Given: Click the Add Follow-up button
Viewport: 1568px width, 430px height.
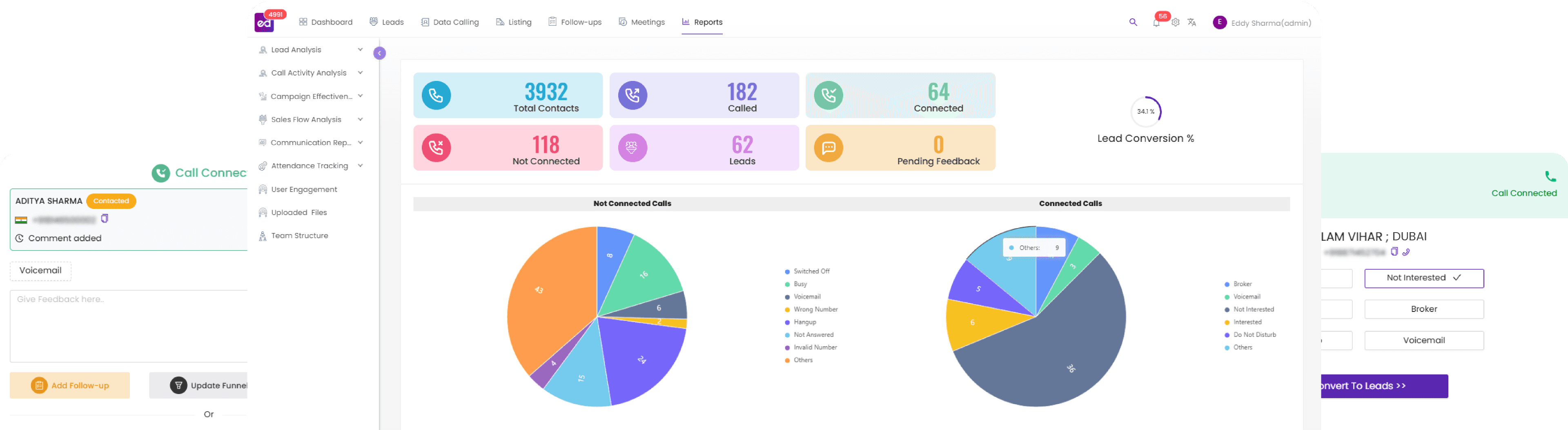Looking at the screenshot, I should [69, 385].
